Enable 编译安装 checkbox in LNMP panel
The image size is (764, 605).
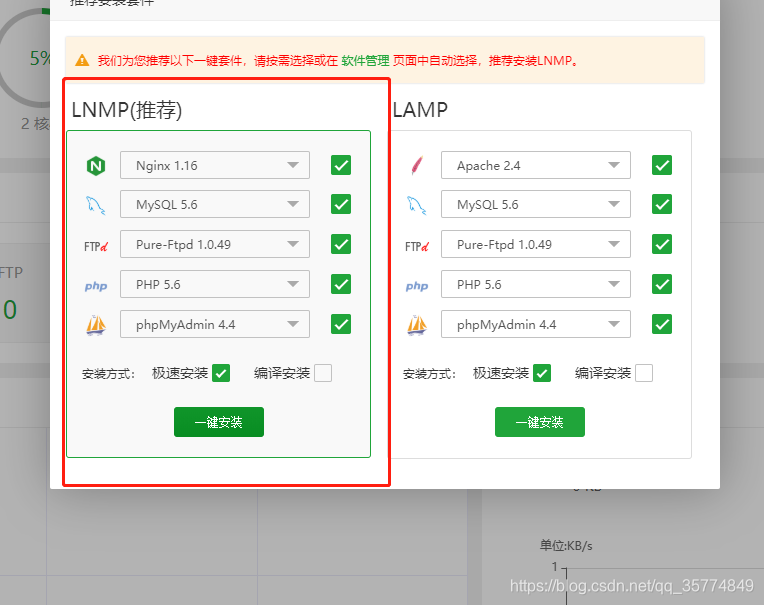point(323,373)
